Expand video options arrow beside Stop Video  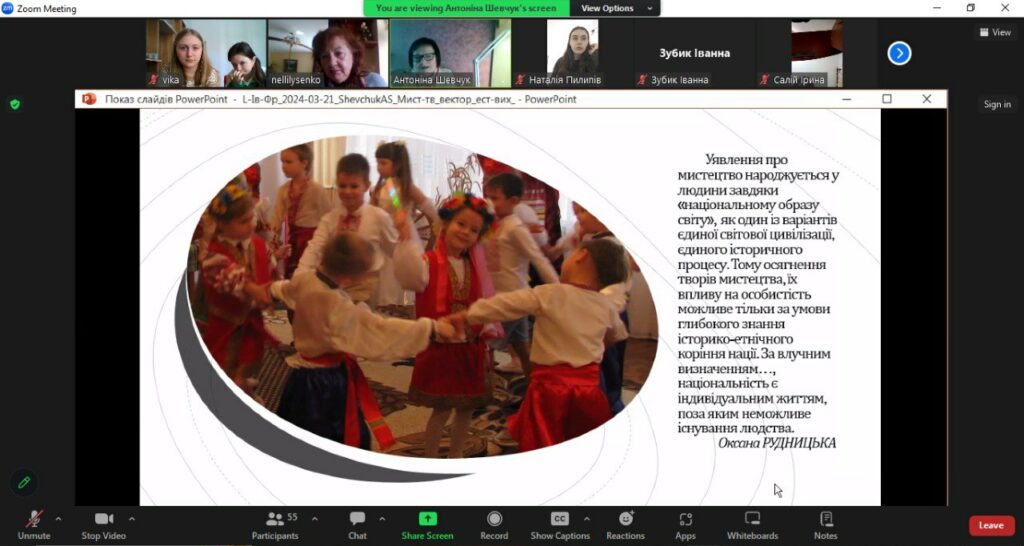(132, 519)
